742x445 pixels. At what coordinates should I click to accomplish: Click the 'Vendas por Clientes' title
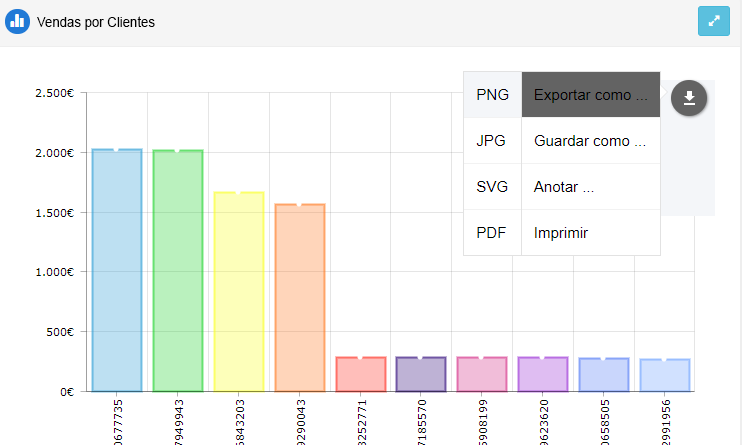(x=95, y=21)
